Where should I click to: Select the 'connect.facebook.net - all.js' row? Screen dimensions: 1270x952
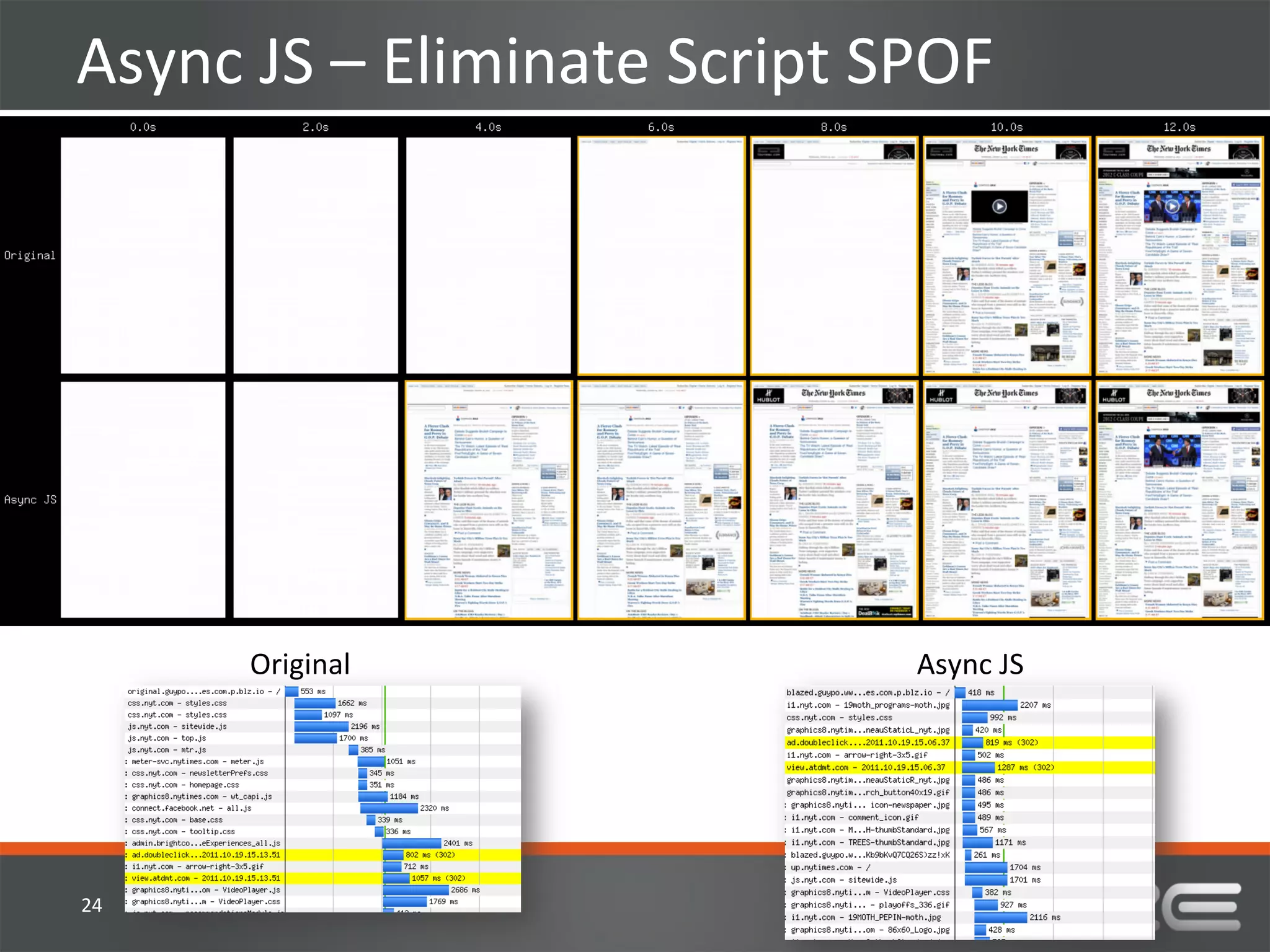pyautogui.click(x=322, y=808)
